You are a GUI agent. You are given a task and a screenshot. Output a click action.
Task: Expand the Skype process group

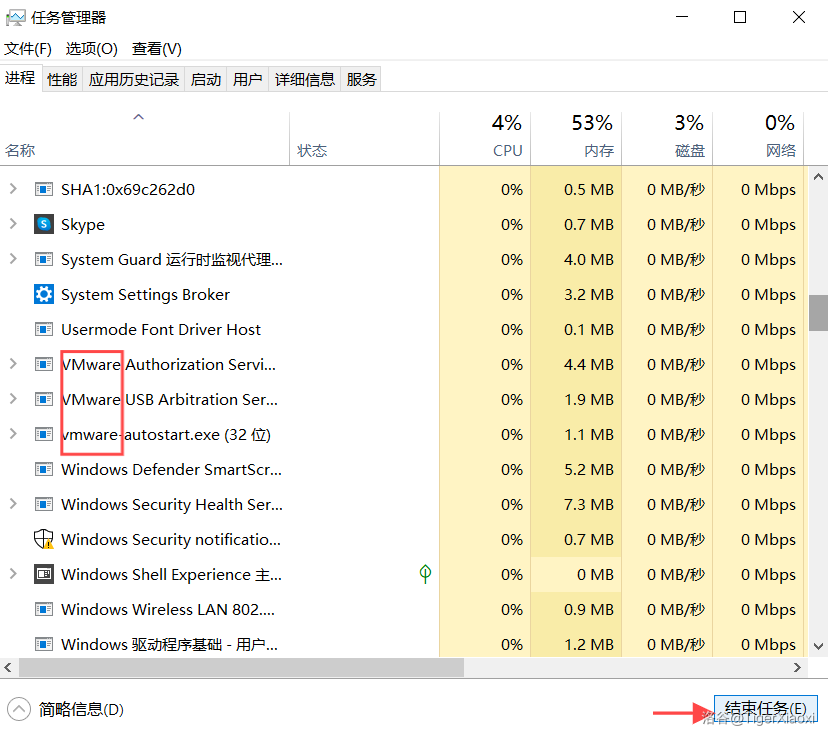click(13, 224)
